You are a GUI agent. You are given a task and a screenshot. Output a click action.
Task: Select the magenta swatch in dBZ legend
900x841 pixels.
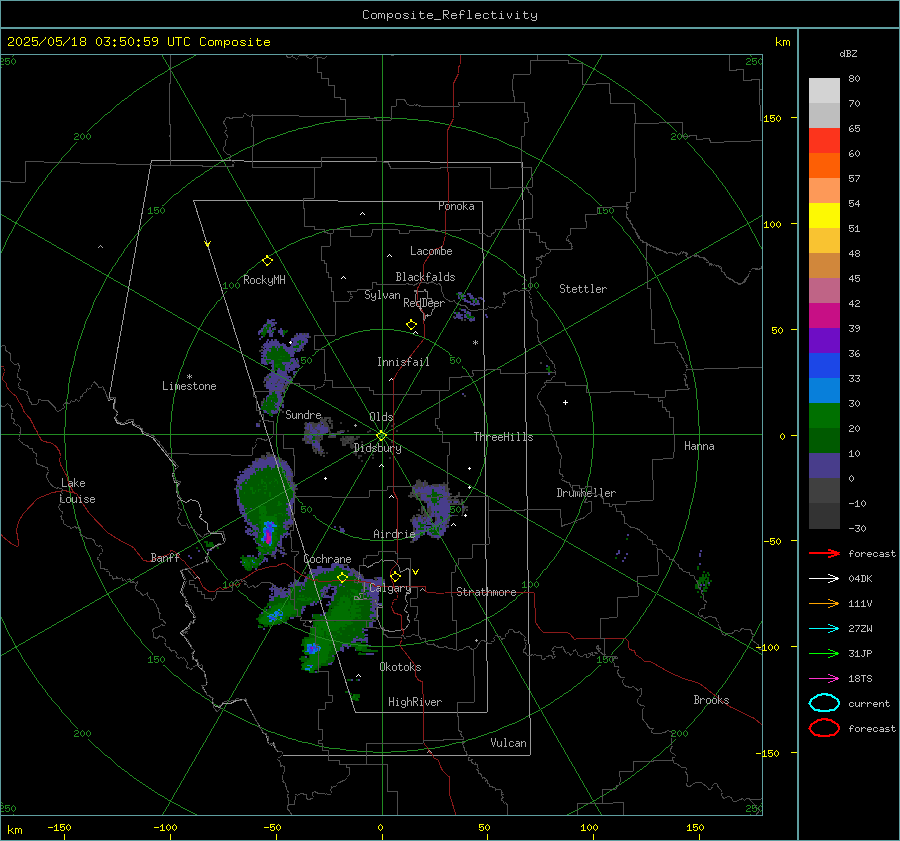(x=824, y=316)
